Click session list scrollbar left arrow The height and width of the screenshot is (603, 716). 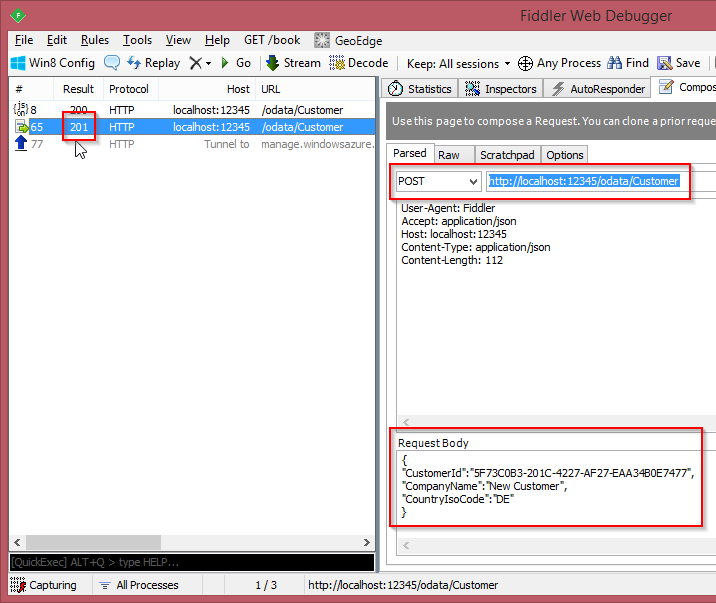(17, 543)
